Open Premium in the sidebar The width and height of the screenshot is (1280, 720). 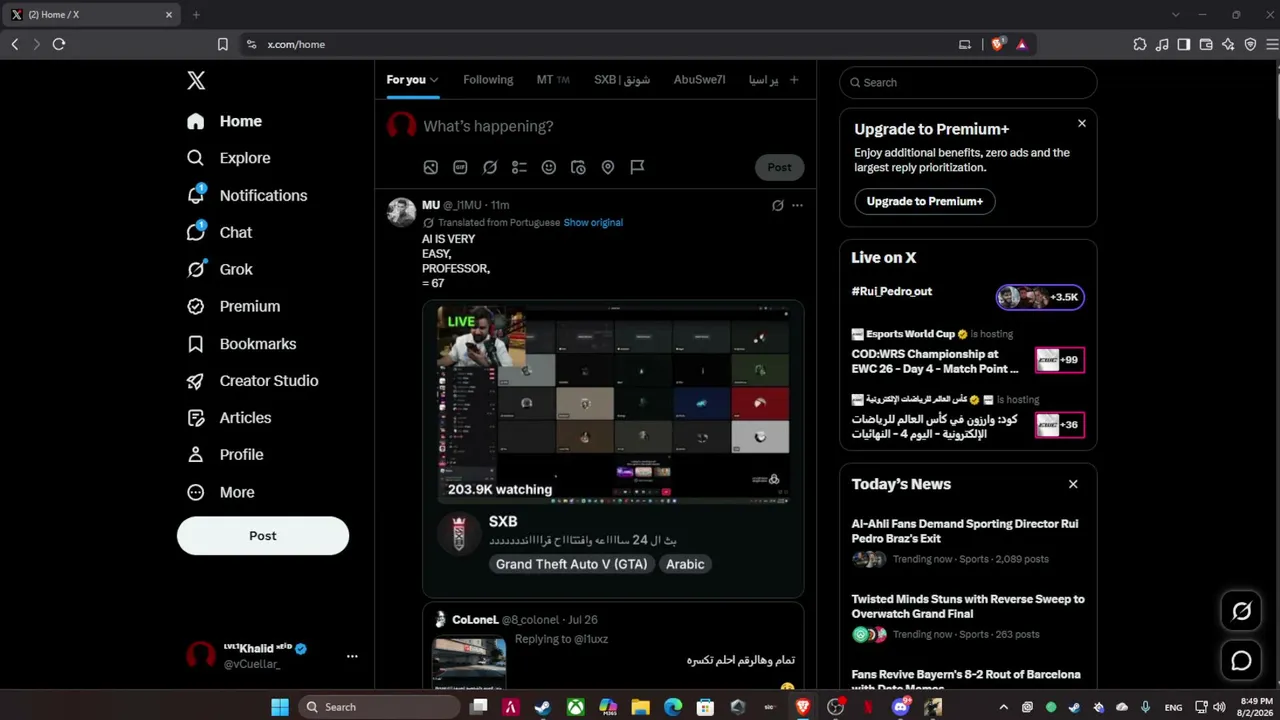(x=233, y=306)
